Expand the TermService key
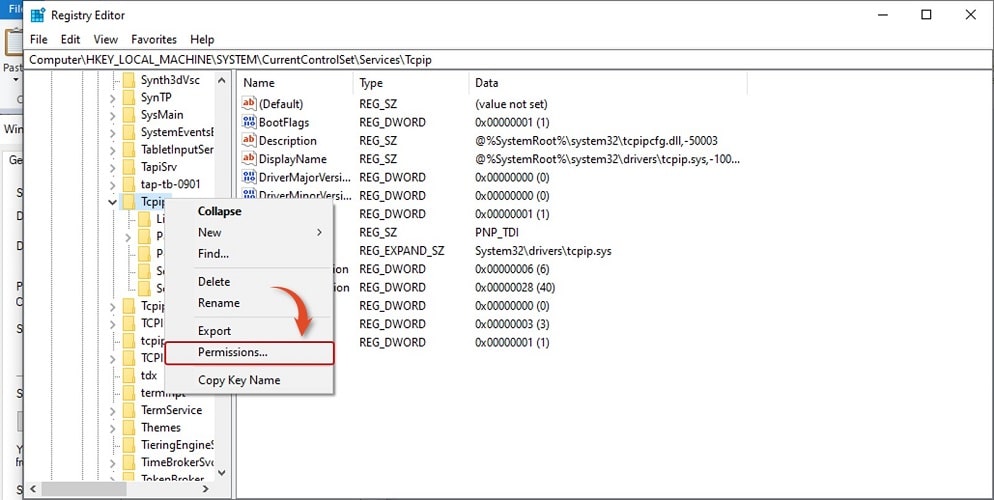Screen dimensions: 994x500 coord(112,411)
